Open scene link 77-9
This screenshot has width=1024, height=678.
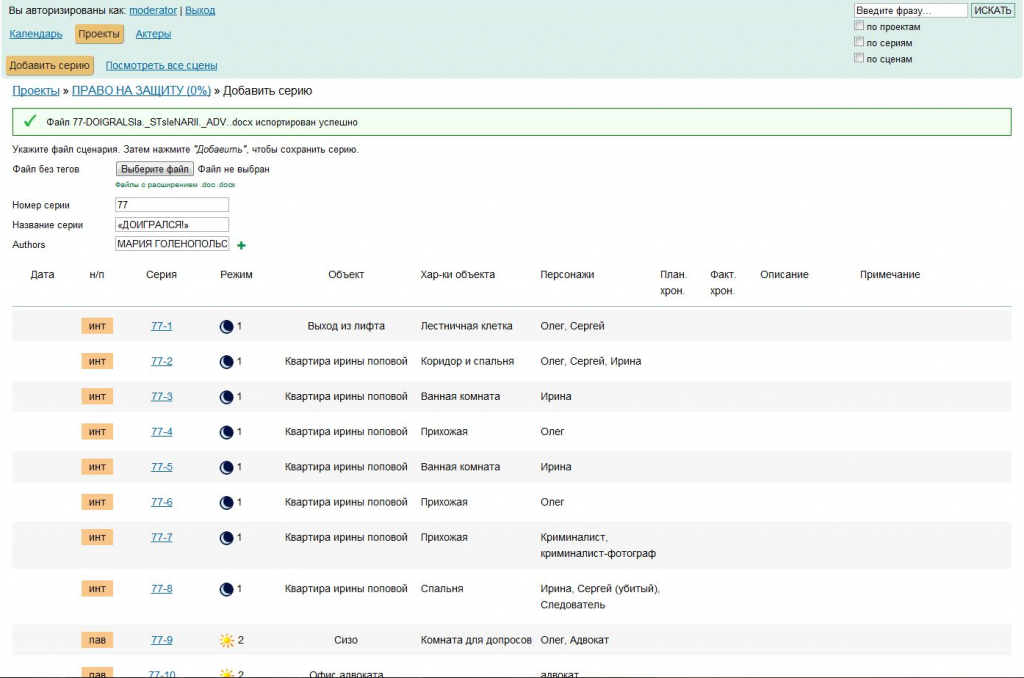[161, 640]
